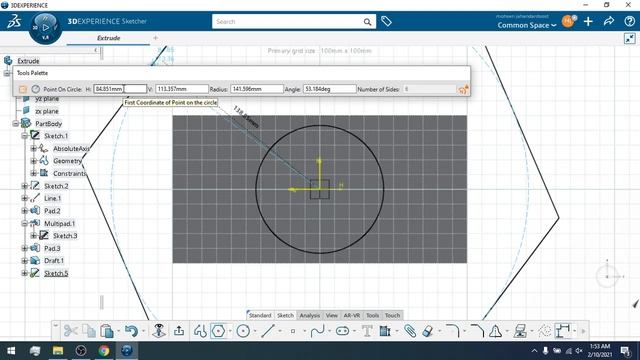This screenshot has width=640, height=360.
Task: Open the Help question mark icon
Action: (630, 21)
